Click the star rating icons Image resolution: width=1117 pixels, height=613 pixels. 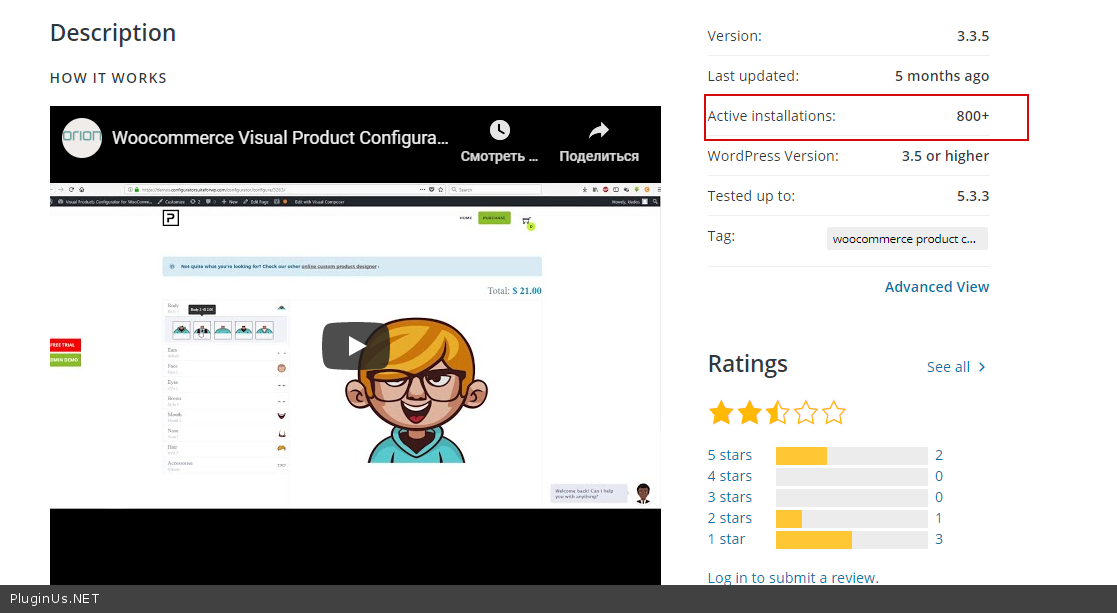pos(777,412)
